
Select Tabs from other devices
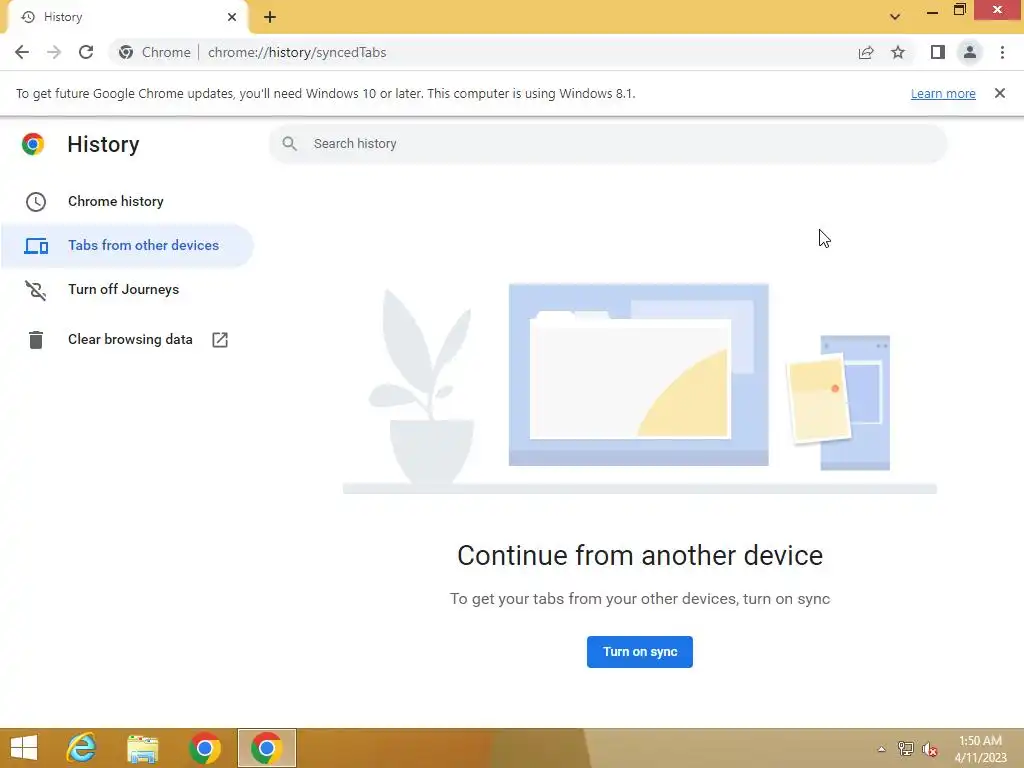(127, 246)
